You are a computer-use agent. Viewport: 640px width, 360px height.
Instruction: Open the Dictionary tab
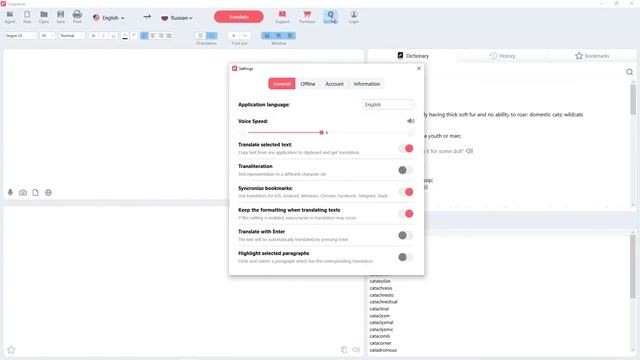[413, 56]
